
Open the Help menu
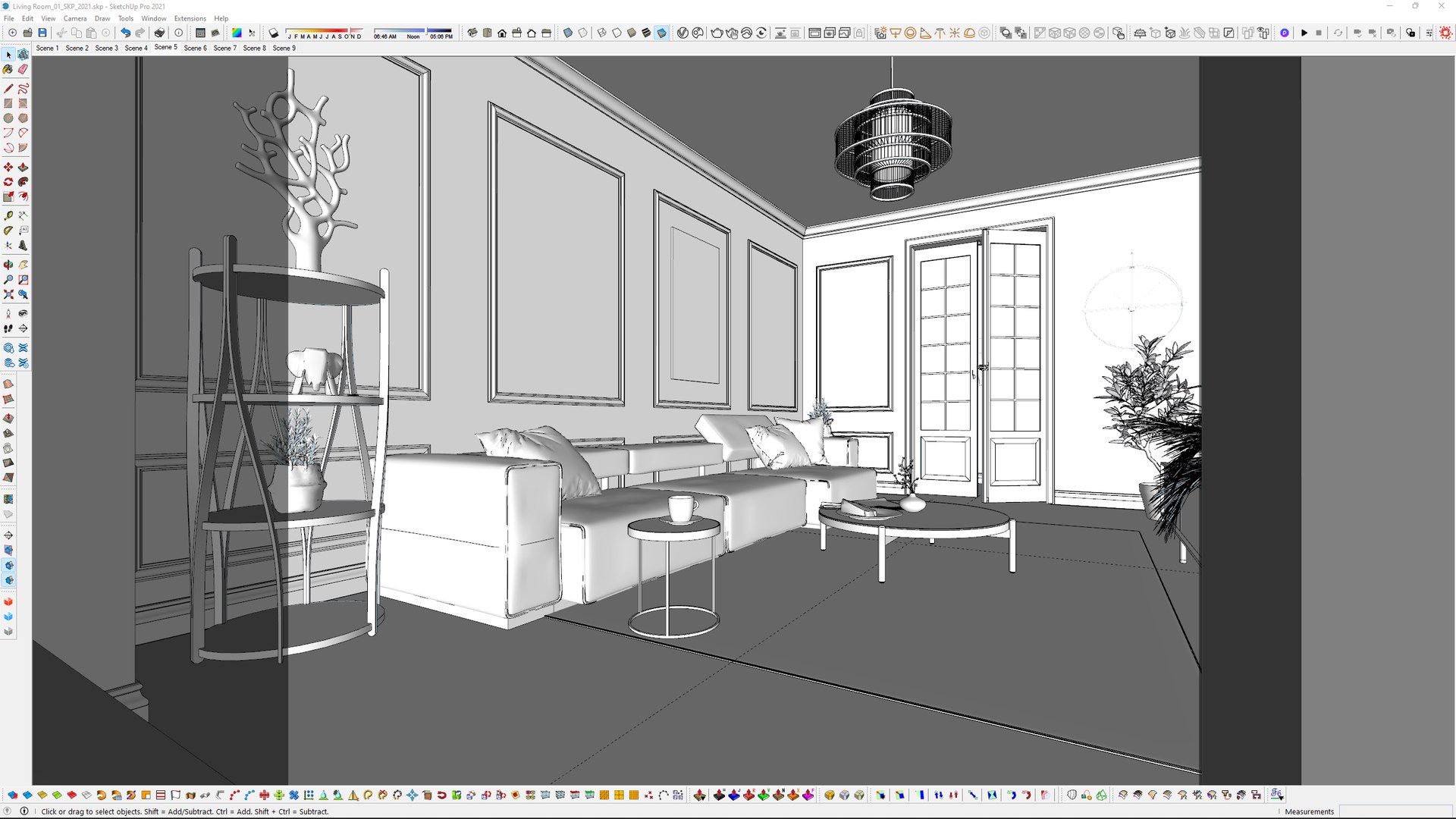tap(221, 18)
